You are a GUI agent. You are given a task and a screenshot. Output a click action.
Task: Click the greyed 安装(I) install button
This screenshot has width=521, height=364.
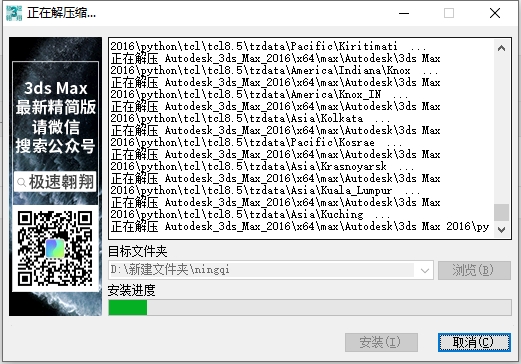point(381,342)
